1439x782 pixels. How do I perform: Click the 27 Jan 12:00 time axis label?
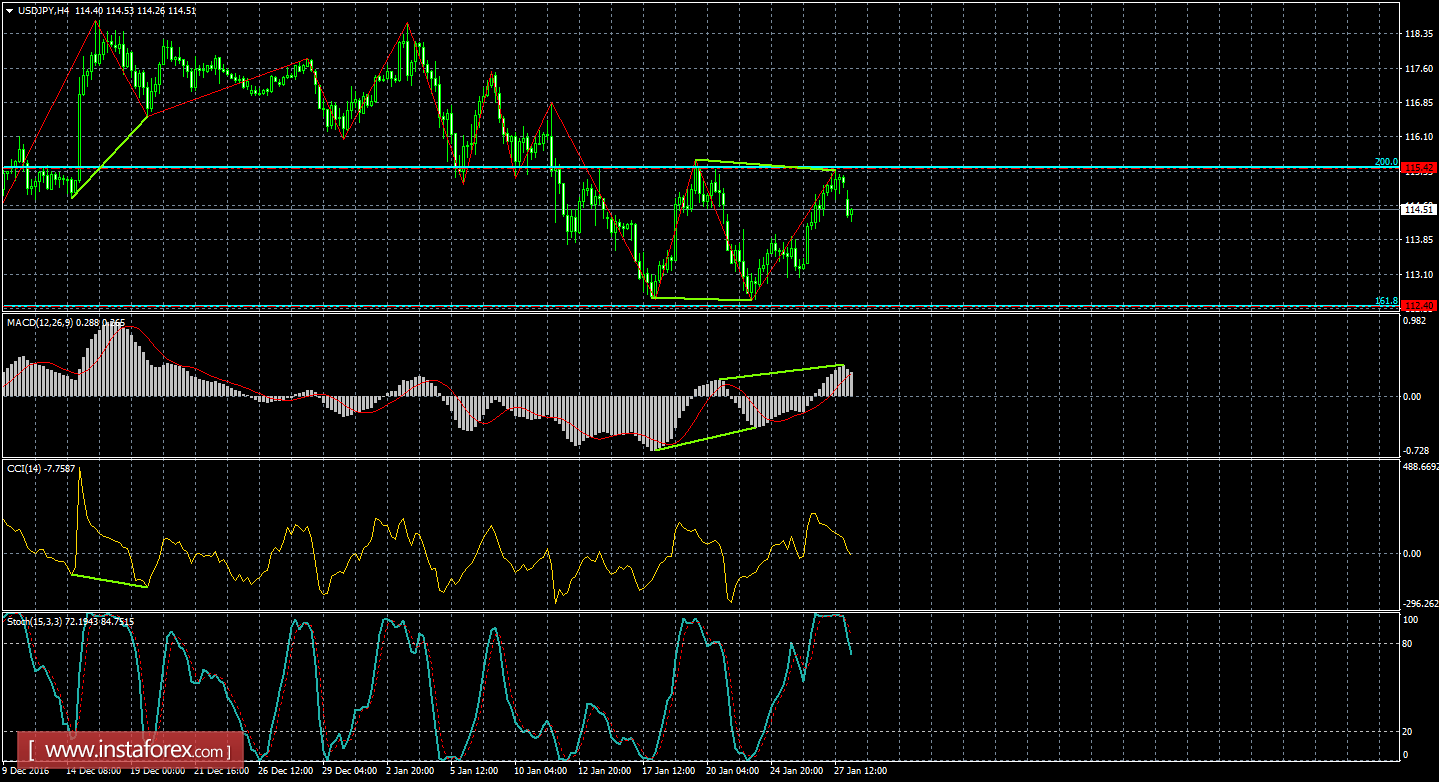pyautogui.click(x=847, y=771)
